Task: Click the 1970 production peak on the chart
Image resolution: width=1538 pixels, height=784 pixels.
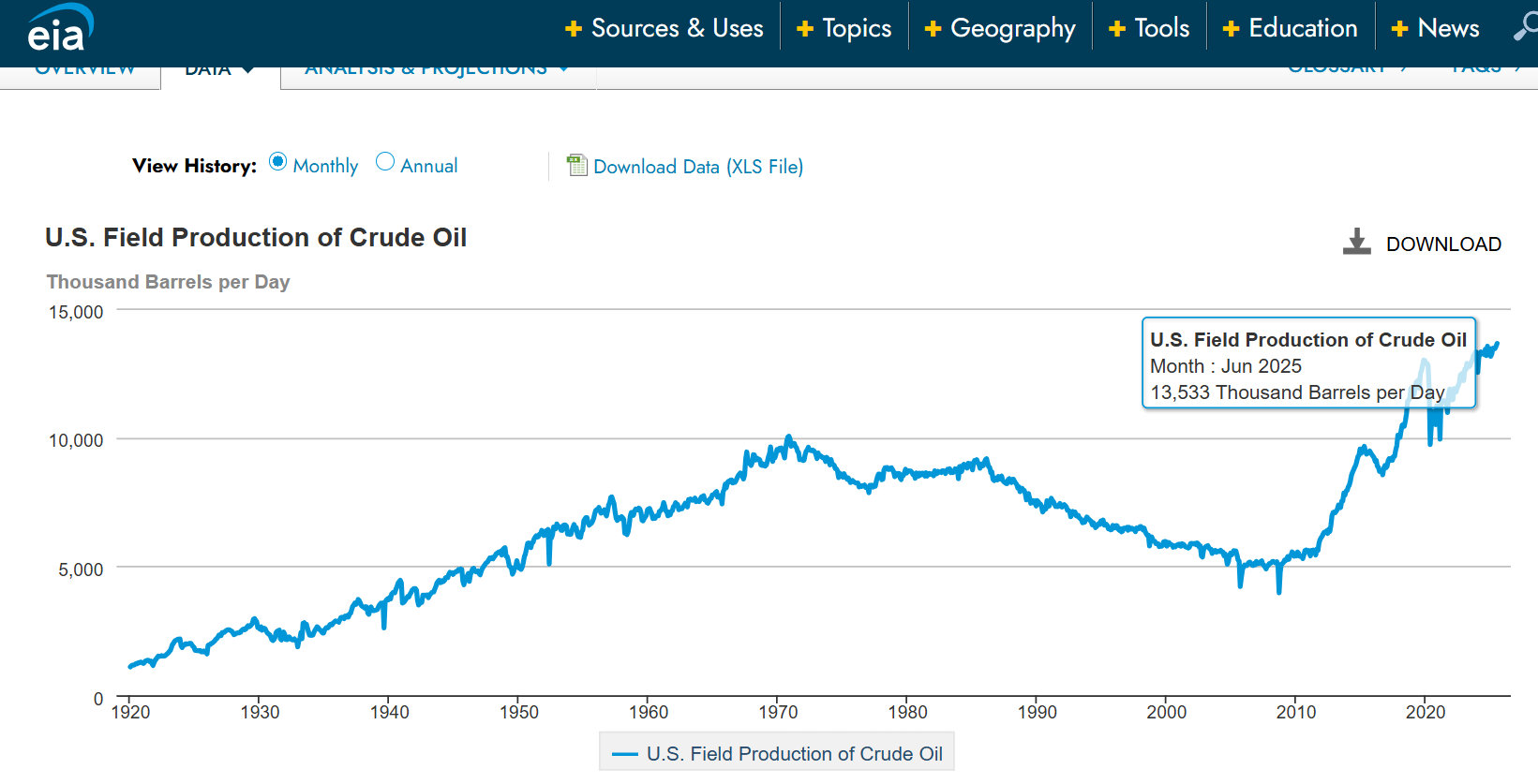Action: [788, 437]
